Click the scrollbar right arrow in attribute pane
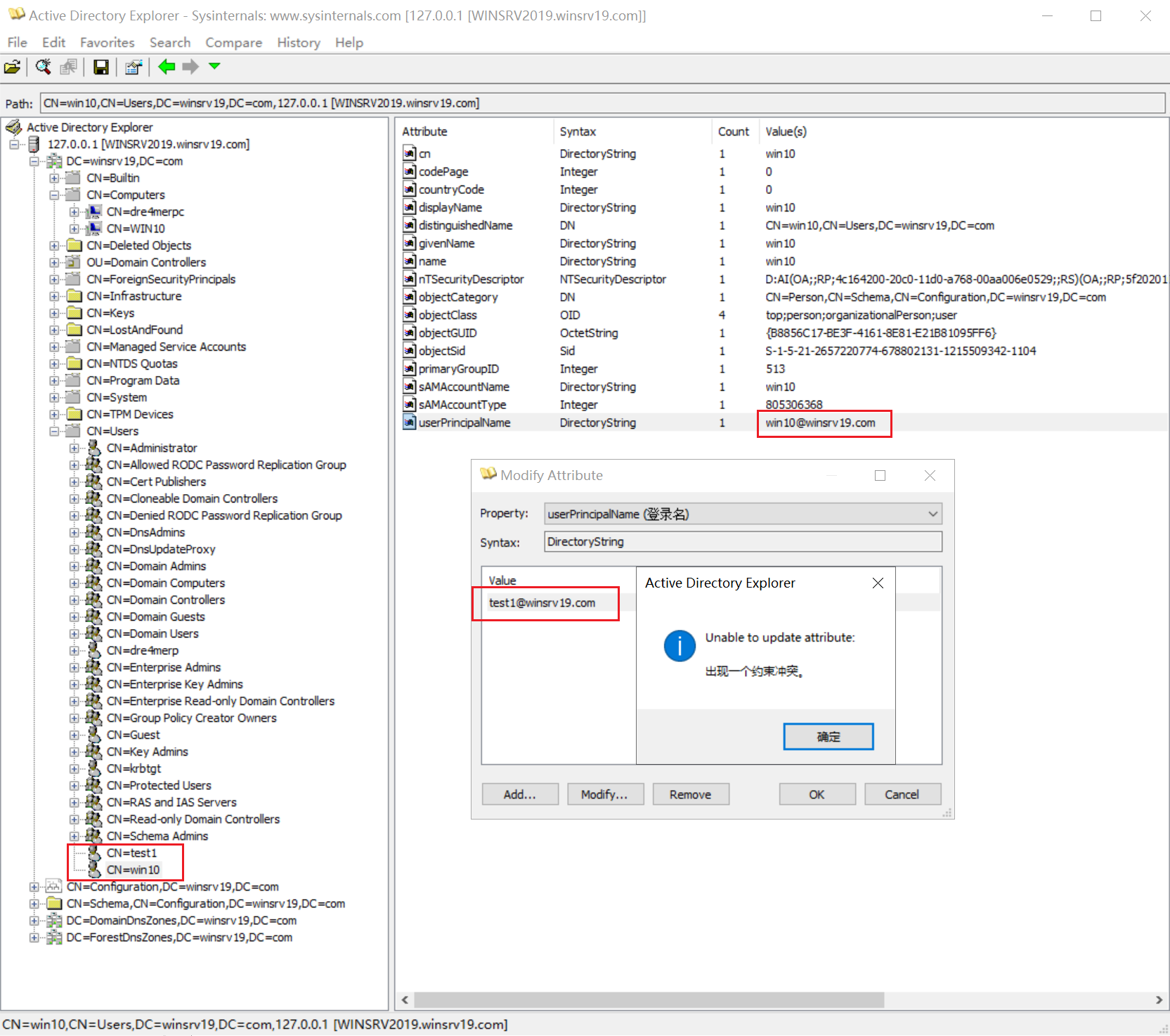Screen dimensions: 1170x1036 click(x=1159, y=999)
